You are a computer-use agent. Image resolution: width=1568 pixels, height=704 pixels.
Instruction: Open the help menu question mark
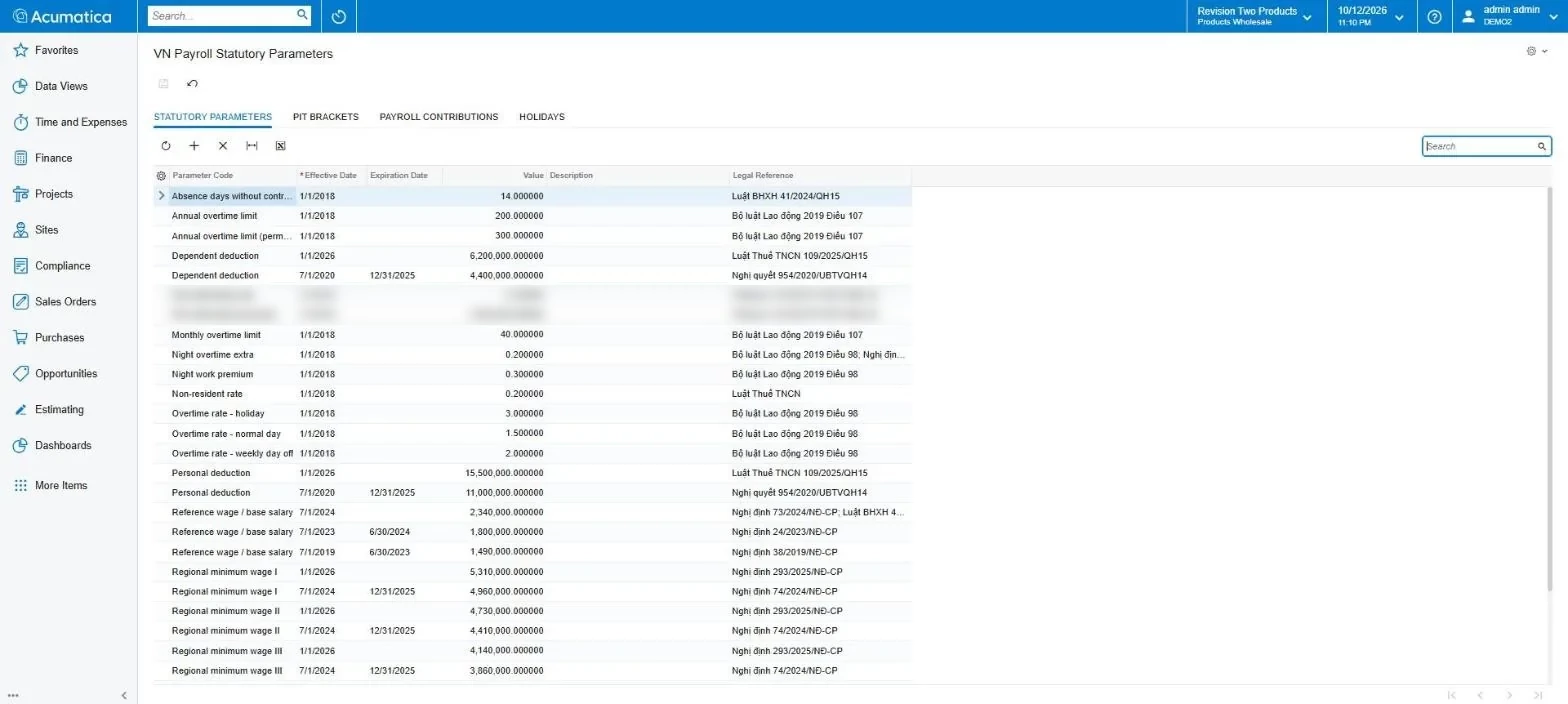point(1434,16)
